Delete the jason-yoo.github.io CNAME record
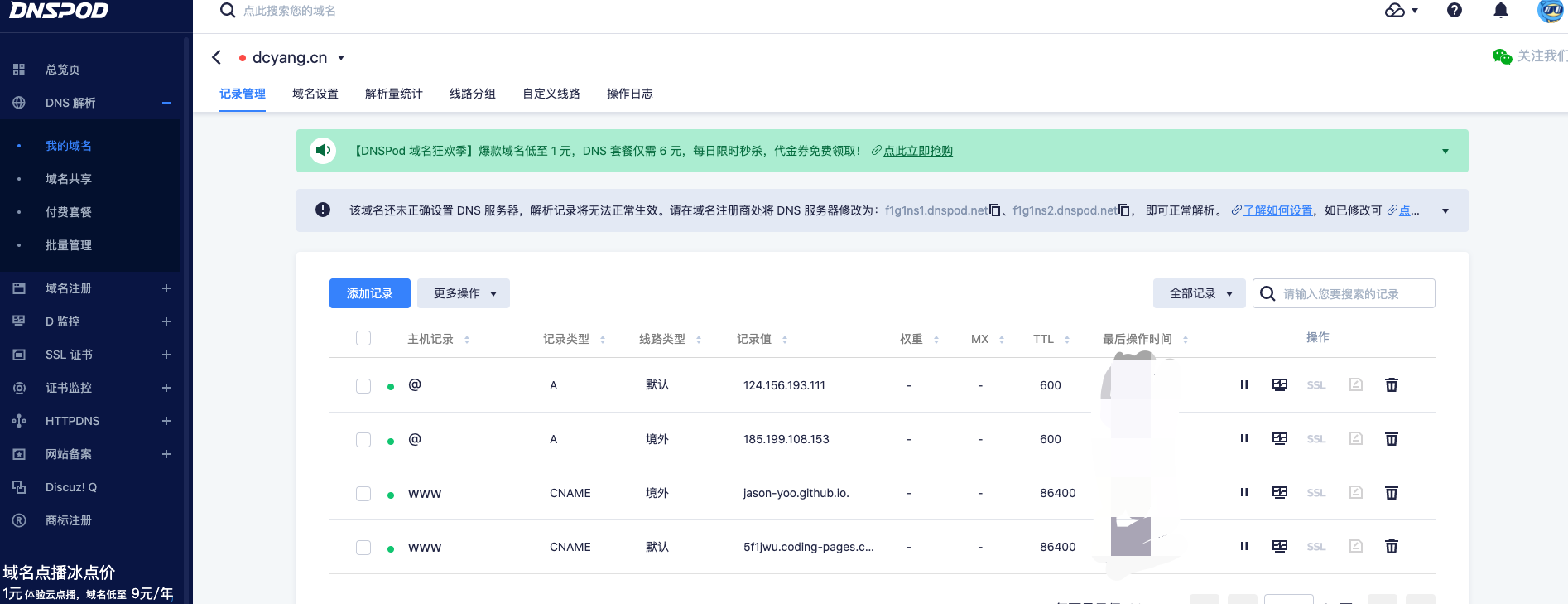The height and width of the screenshot is (604, 1568). [x=1391, y=493]
